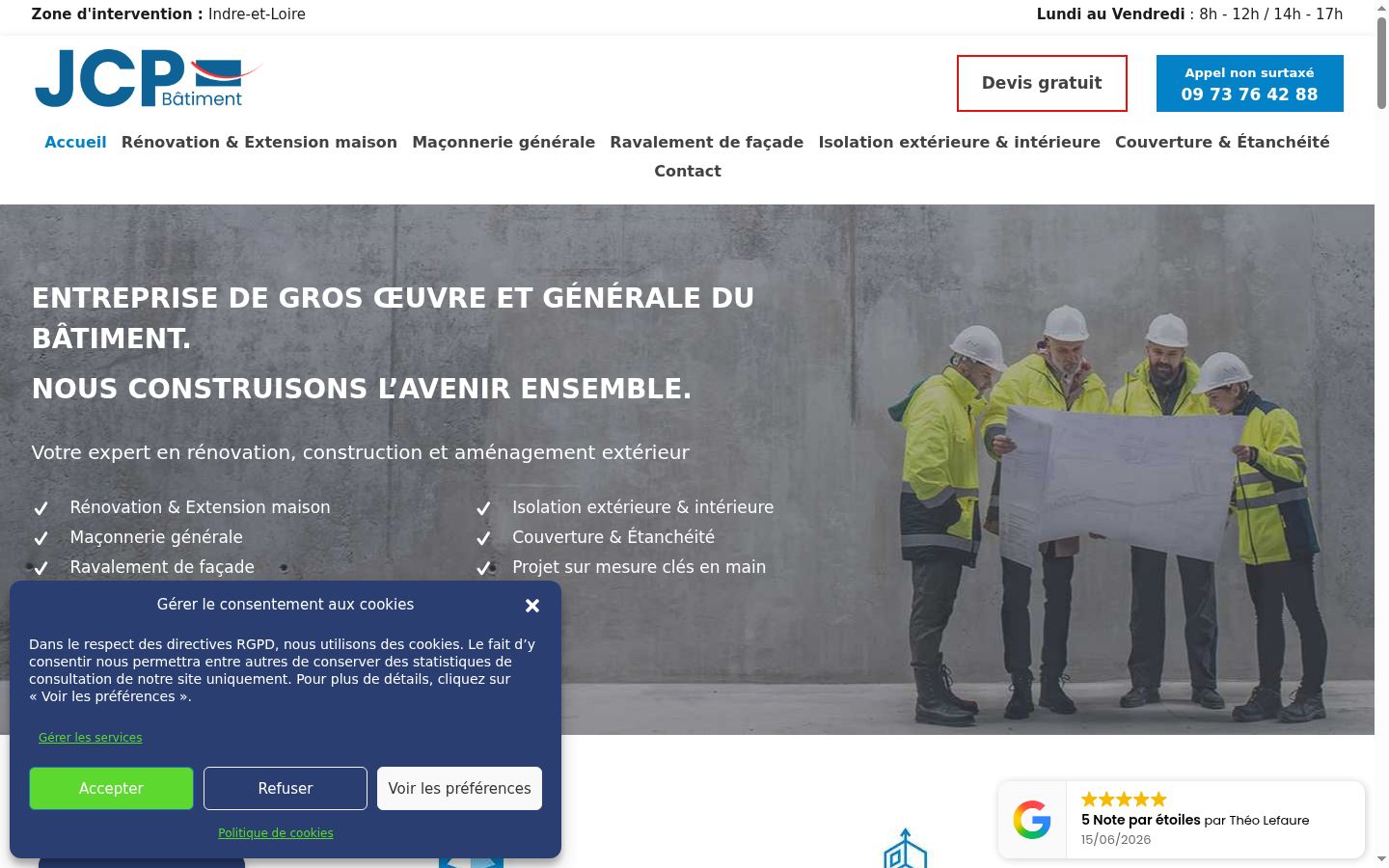This screenshot has height=868, width=1389.
Task: Click the 'Gérer le consentement aux cookies' title
Action: (x=286, y=605)
